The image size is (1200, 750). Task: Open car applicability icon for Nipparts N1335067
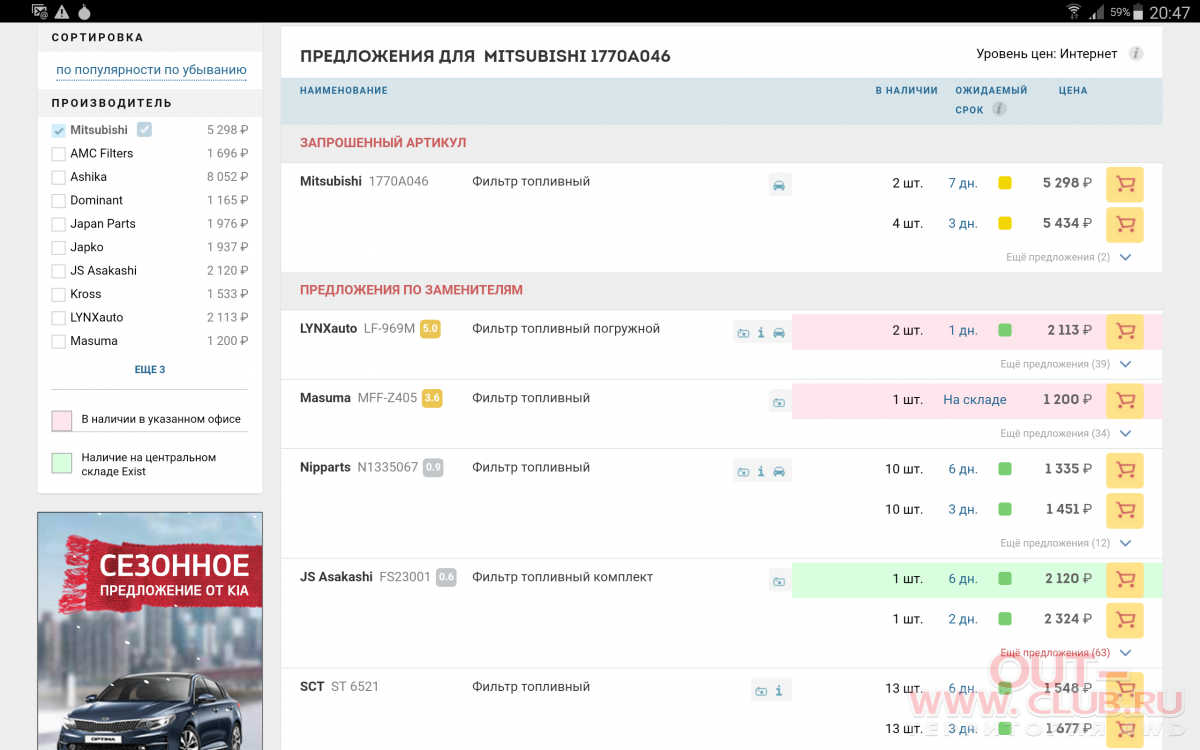779,471
